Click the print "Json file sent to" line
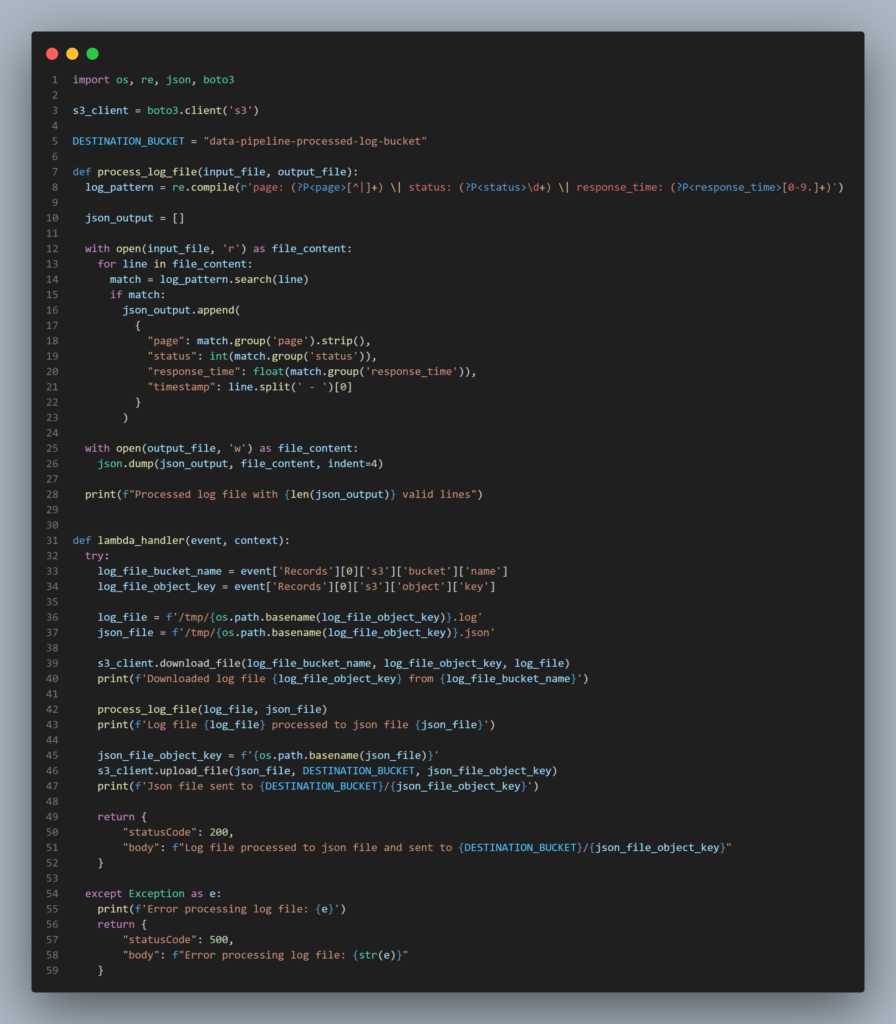Viewport: 896px width, 1024px height. pyautogui.click(x=318, y=786)
